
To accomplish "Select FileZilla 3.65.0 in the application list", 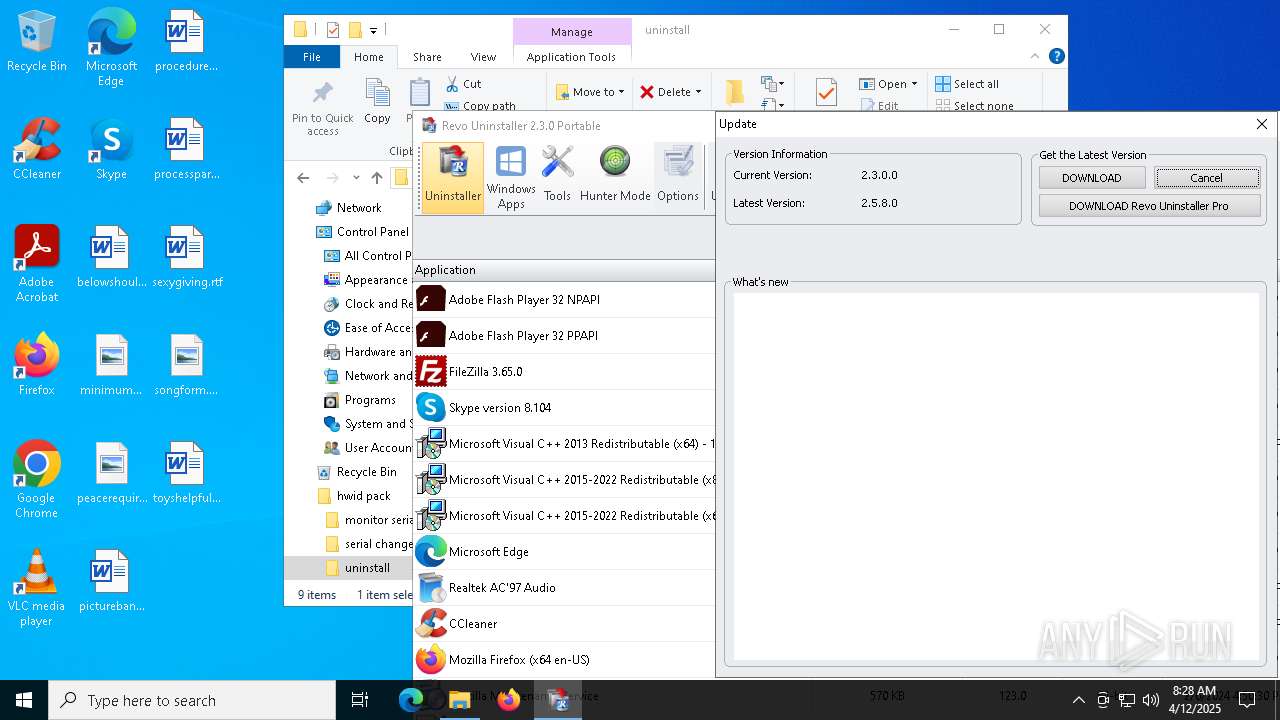I will 565,372.
